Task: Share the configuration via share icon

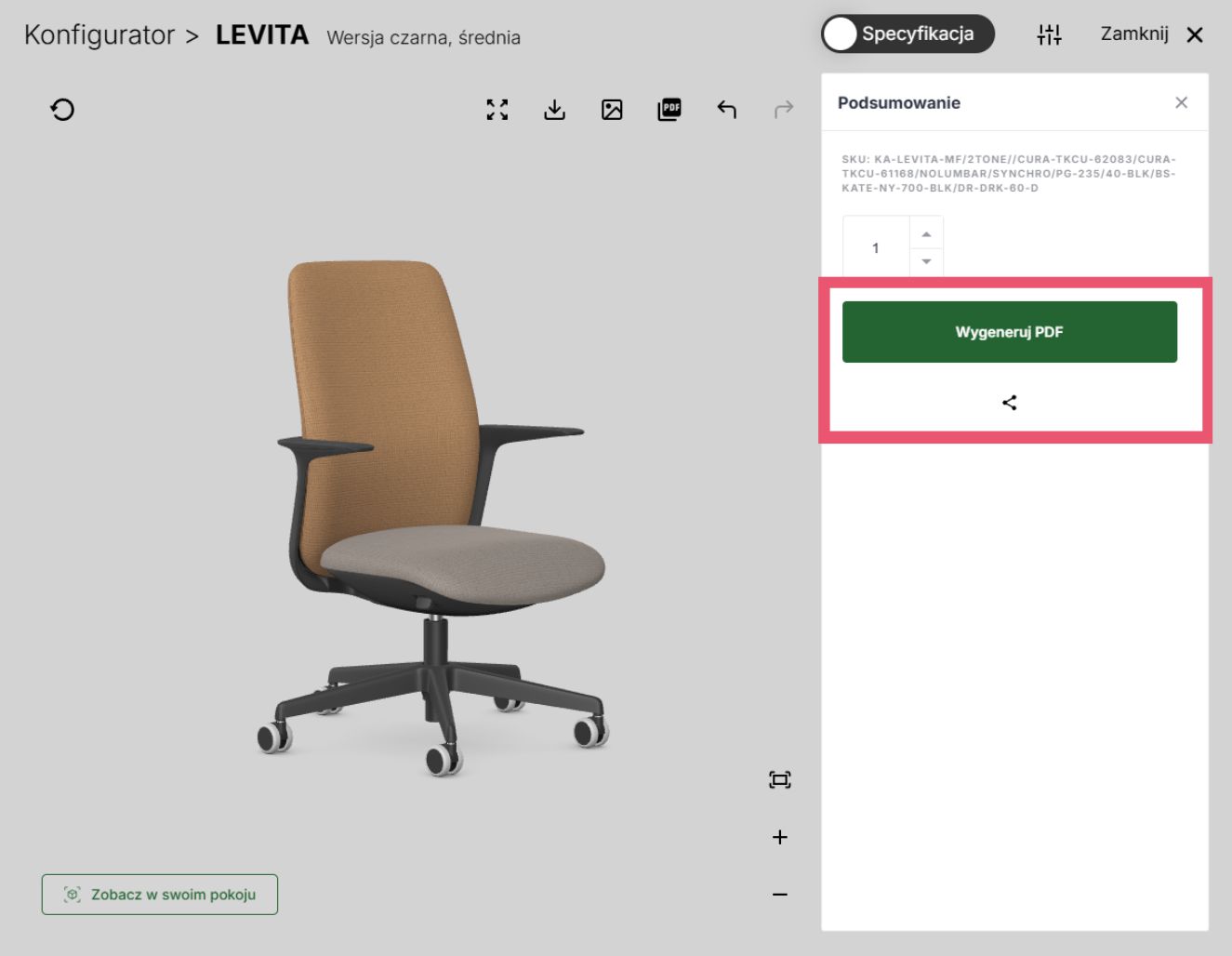Action: (1010, 403)
